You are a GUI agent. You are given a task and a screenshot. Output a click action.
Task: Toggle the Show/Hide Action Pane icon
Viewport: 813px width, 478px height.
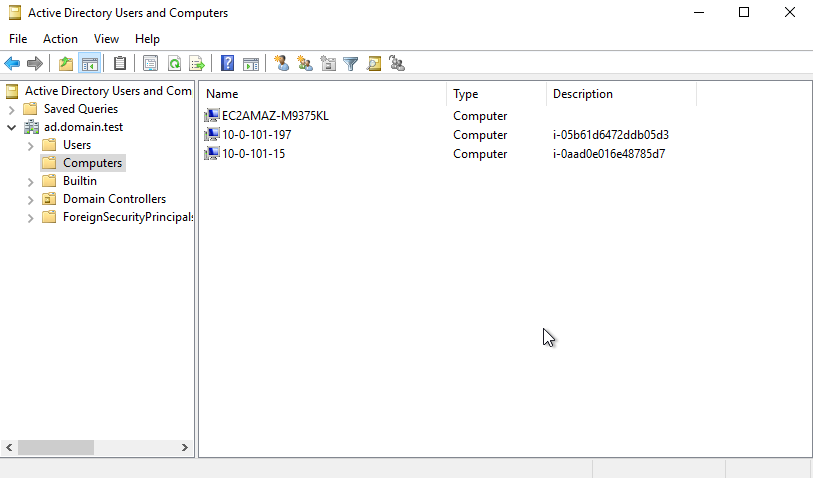pyautogui.click(x=251, y=64)
